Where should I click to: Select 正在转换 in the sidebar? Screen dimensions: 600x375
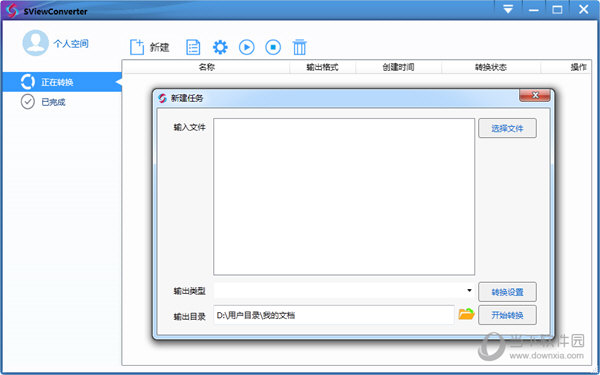coord(62,82)
